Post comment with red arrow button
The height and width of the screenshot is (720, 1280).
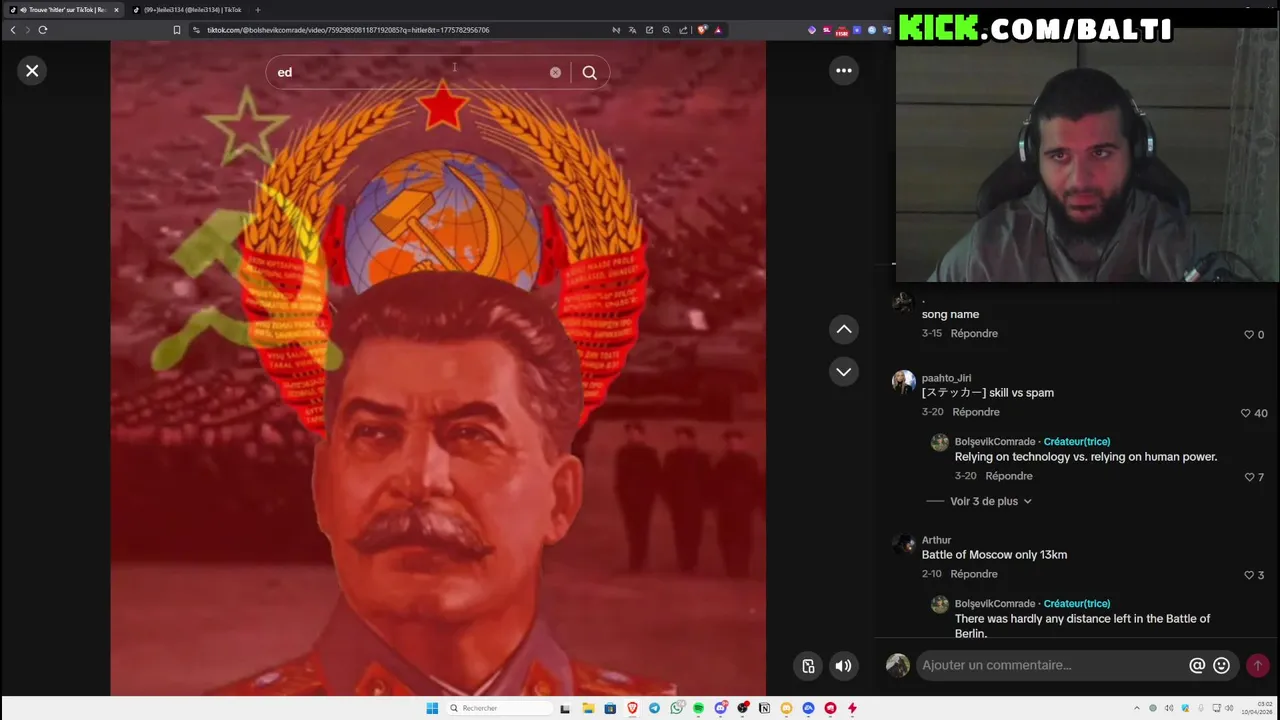[1258, 665]
